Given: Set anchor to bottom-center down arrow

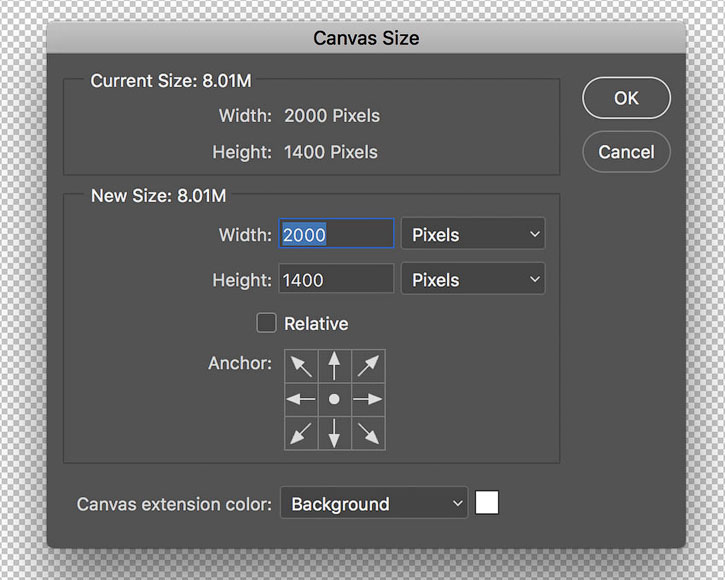Looking at the screenshot, I should coord(334,433).
